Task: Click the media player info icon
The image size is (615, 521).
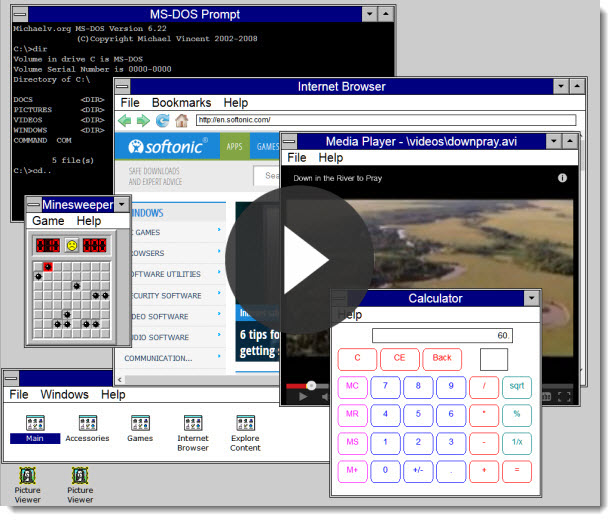Action: [563, 178]
